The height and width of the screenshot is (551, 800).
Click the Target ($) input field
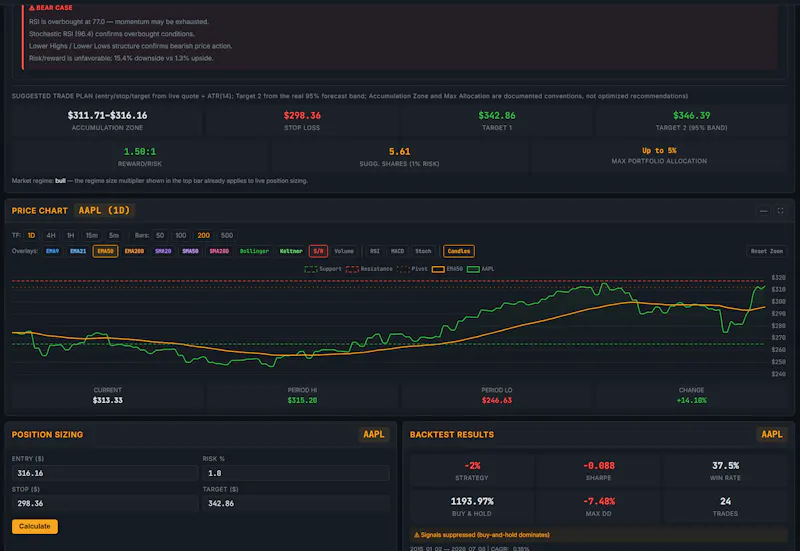296,503
